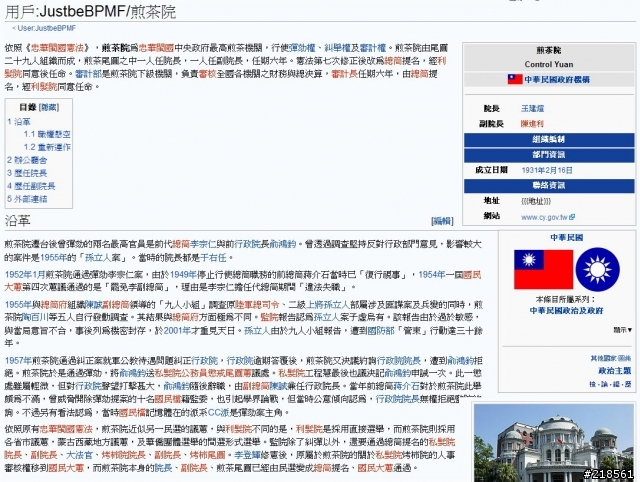Click 檢 view-template link in sidebar footer
Viewport: 640px width, 482px height.
[x=593, y=384]
